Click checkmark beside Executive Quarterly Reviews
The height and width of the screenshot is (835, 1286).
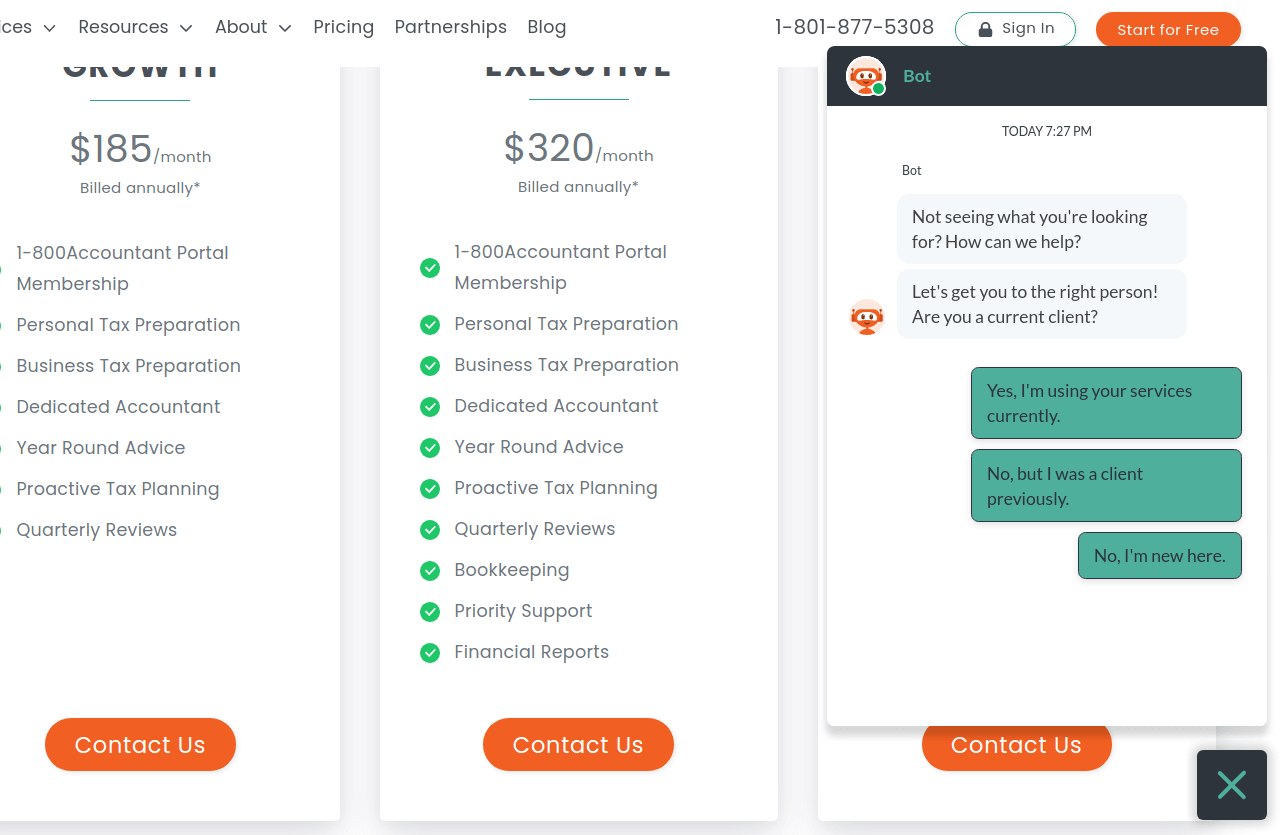[x=430, y=530]
